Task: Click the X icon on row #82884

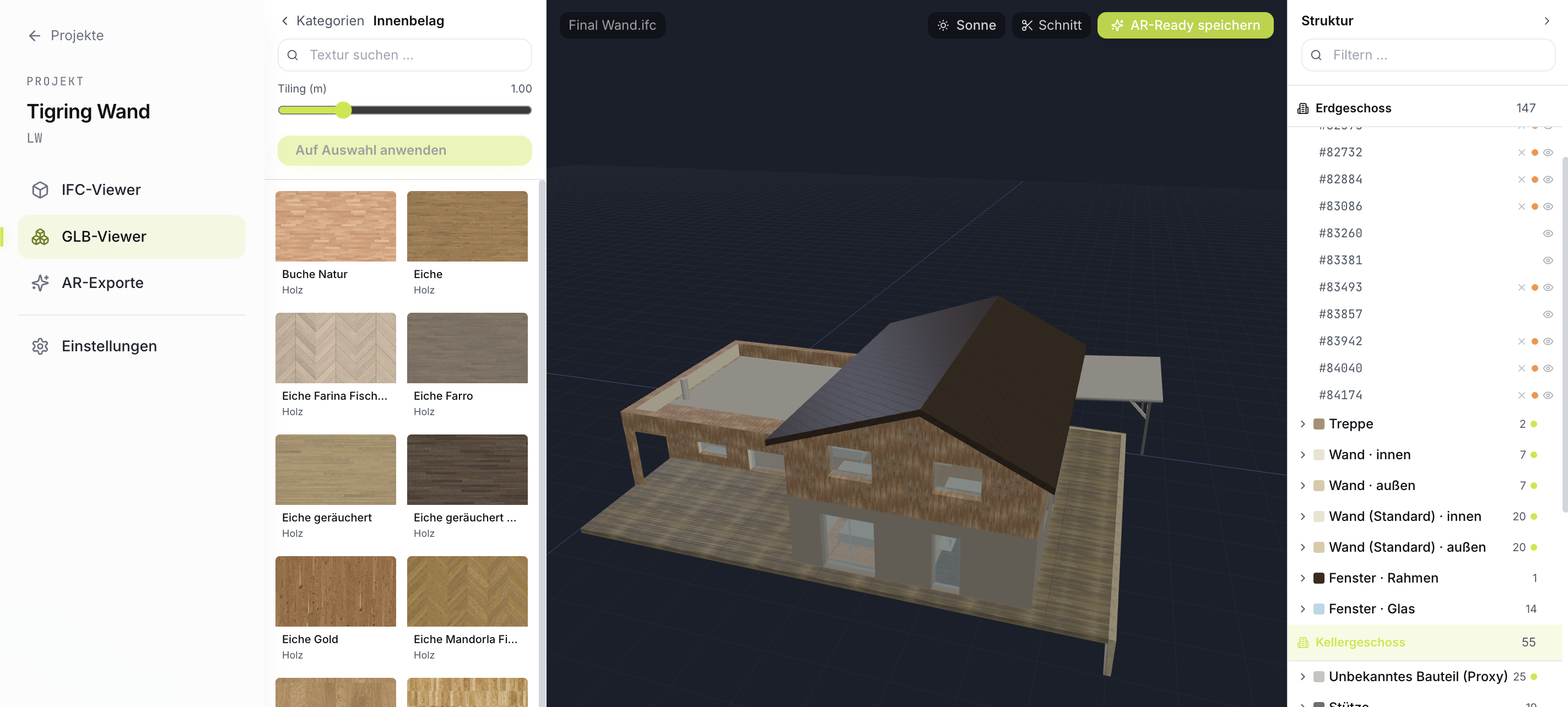Action: [1521, 180]
